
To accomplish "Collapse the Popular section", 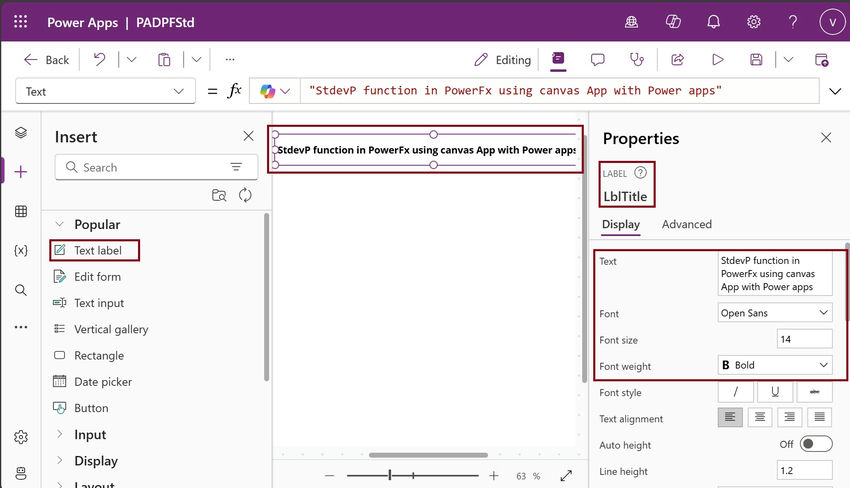I will tap(60, 224).
